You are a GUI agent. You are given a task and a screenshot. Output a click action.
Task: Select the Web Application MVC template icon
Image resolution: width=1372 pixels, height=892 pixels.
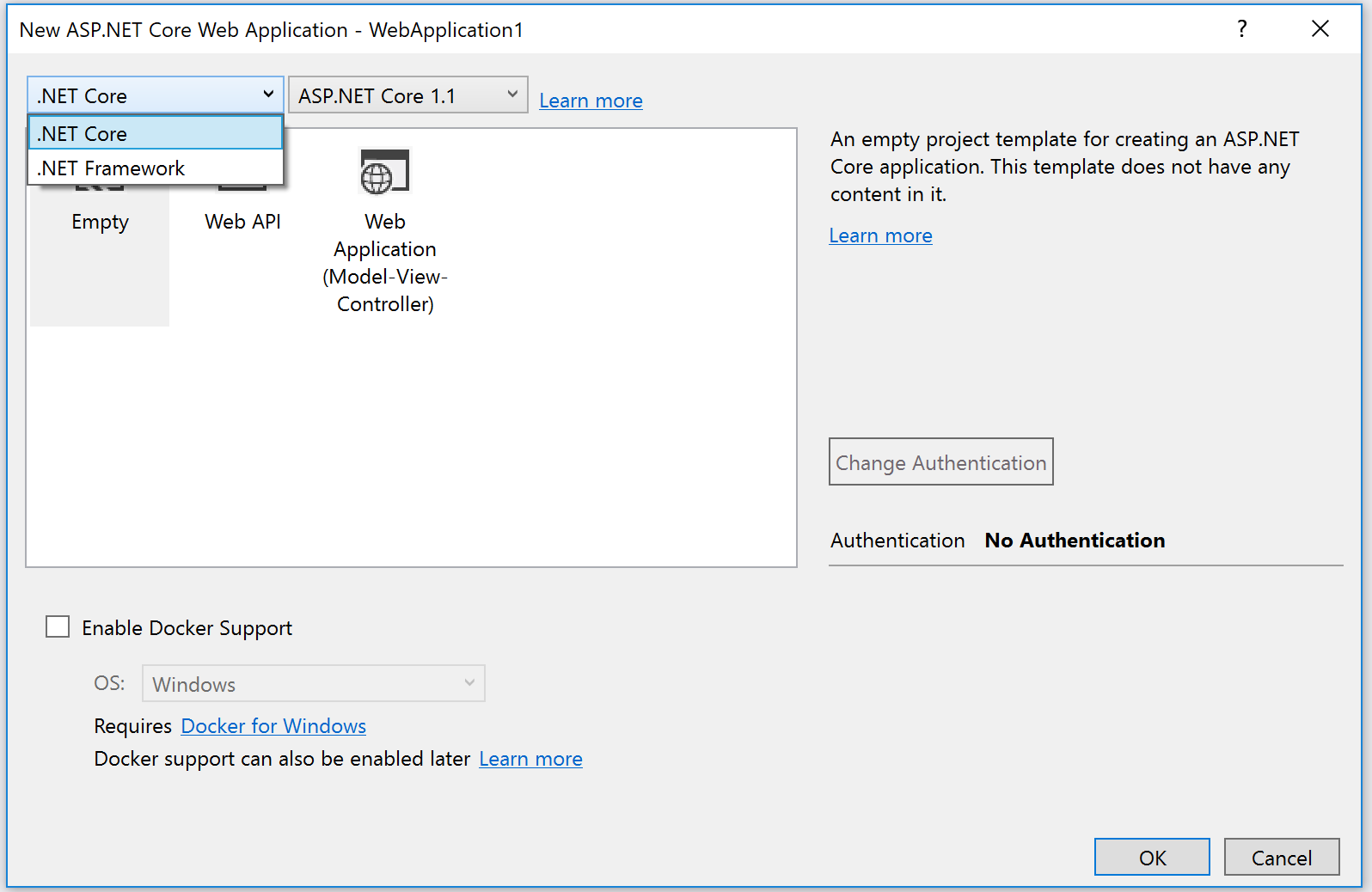coord(384,171)
